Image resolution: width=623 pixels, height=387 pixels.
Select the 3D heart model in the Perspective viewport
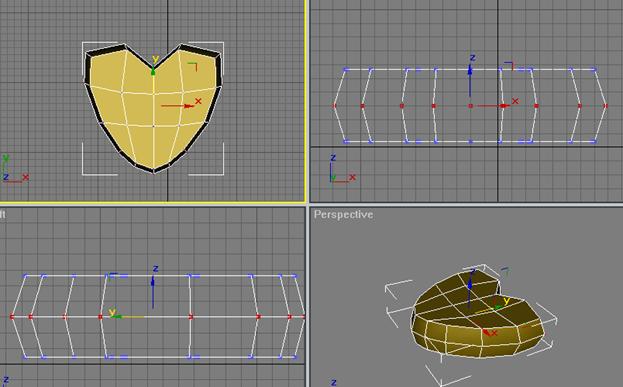point(479,314)
